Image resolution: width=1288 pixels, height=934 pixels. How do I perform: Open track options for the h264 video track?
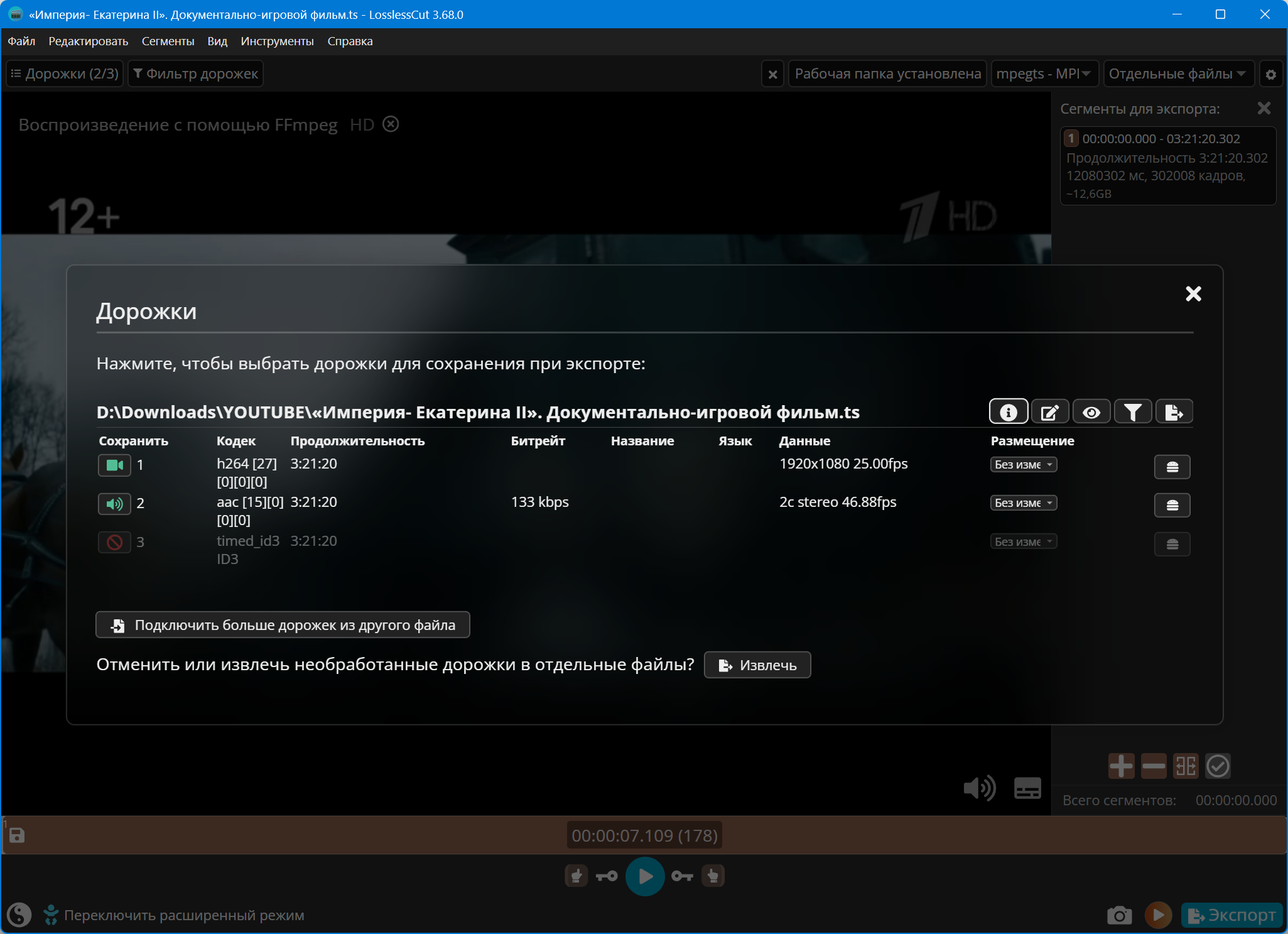[x=1172, y=467]
